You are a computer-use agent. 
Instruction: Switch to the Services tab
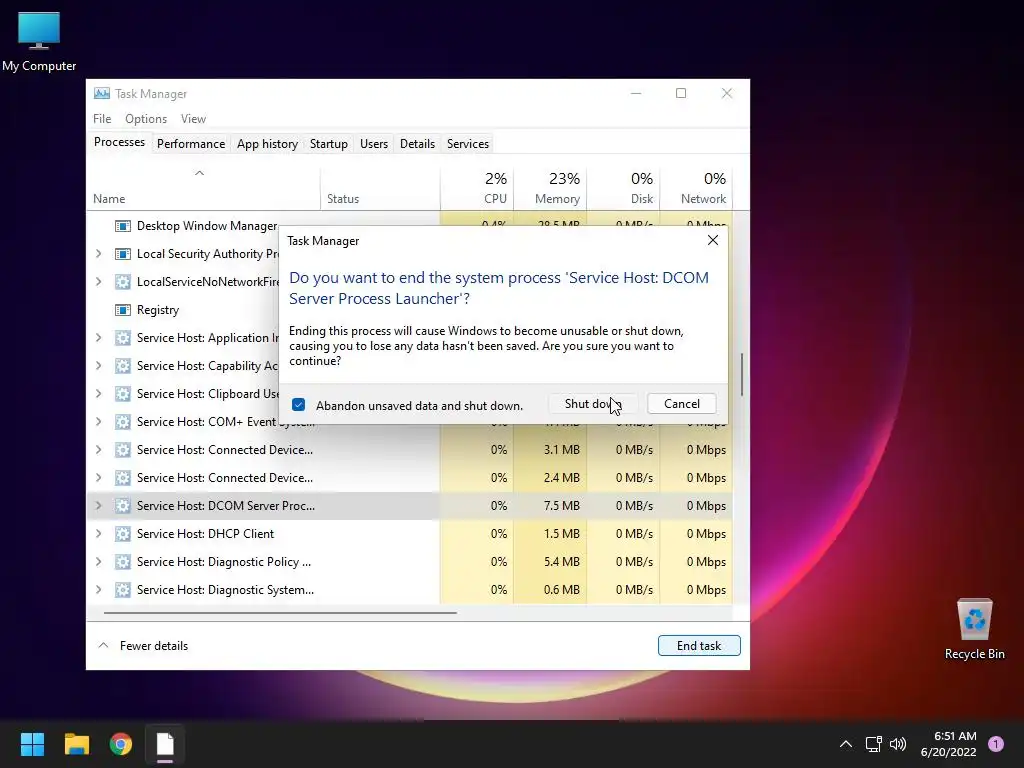(x=468, y=144)
